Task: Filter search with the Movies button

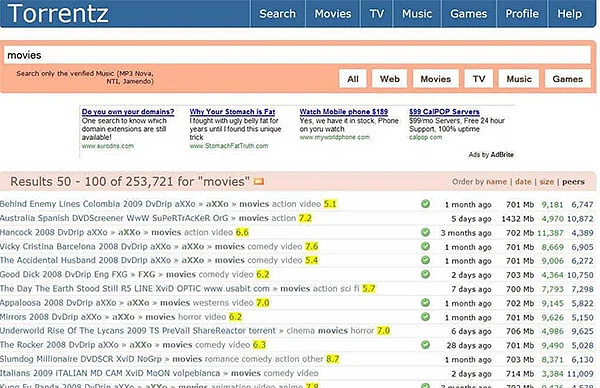Action: pyautogui.click(x=435, y=79)
